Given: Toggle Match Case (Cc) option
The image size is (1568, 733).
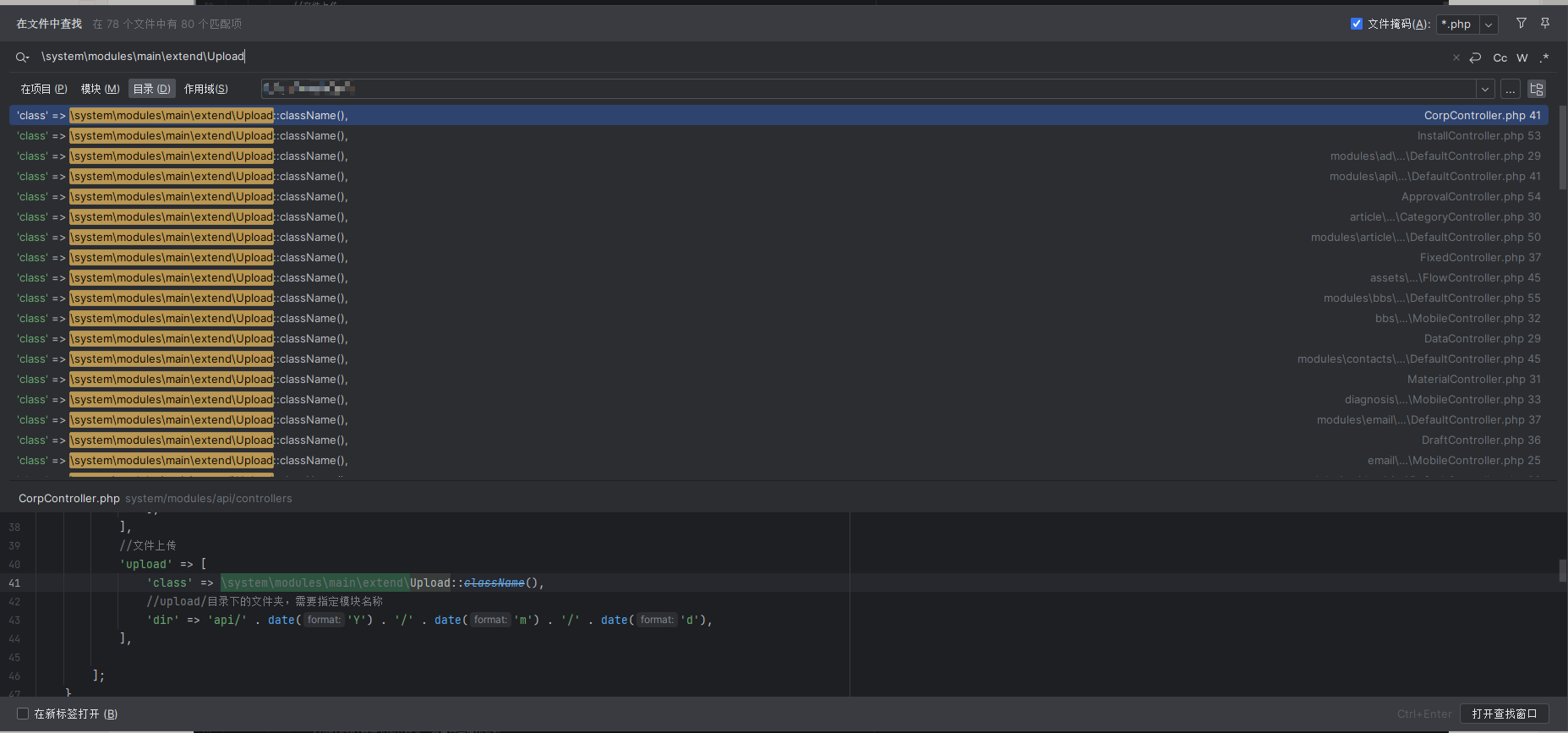Looking at the screenshot, I should pos(1500,57).
